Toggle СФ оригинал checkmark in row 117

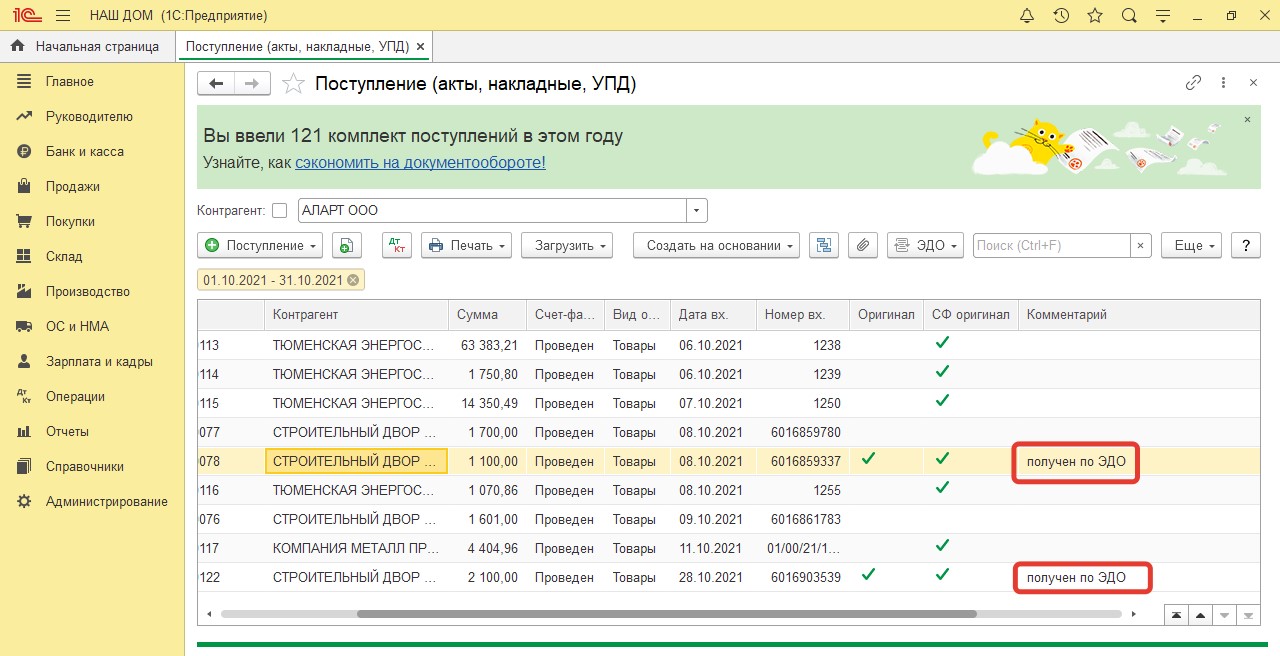(x=941, y=545)
